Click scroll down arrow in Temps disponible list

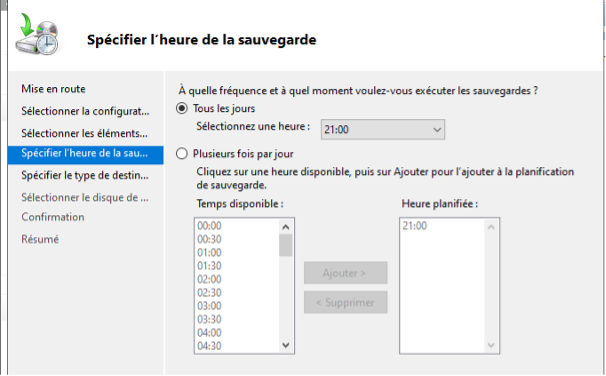pos(286,345)
